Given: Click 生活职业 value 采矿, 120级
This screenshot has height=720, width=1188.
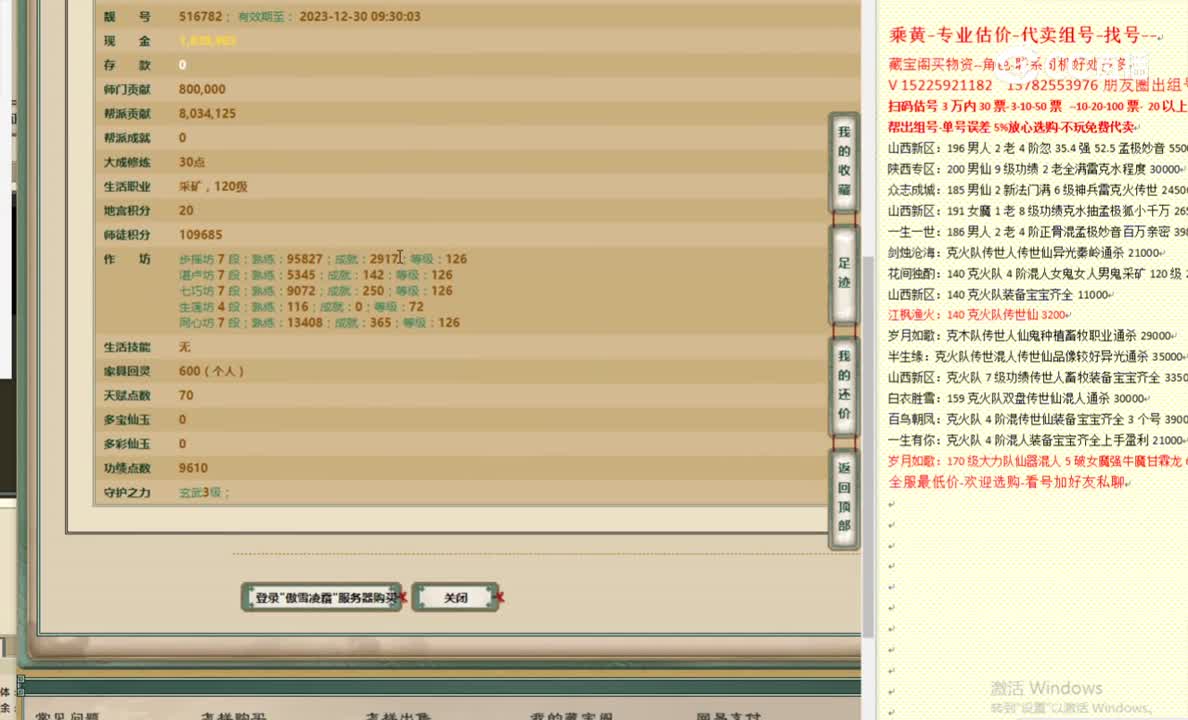Looking at the screenshot, I should pos(213,186).
